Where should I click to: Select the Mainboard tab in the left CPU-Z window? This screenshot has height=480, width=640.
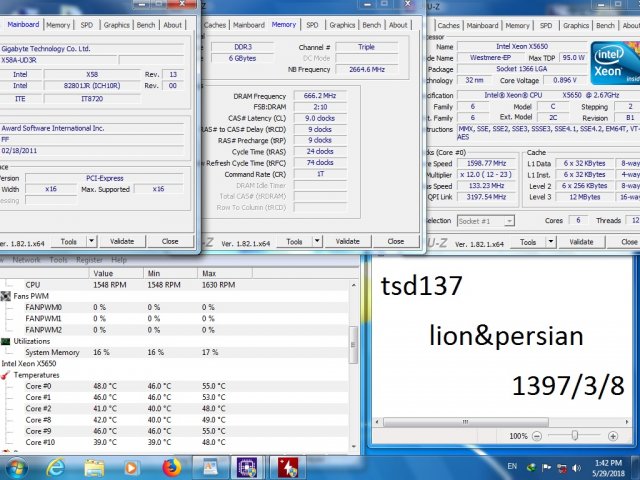point(23,24)
